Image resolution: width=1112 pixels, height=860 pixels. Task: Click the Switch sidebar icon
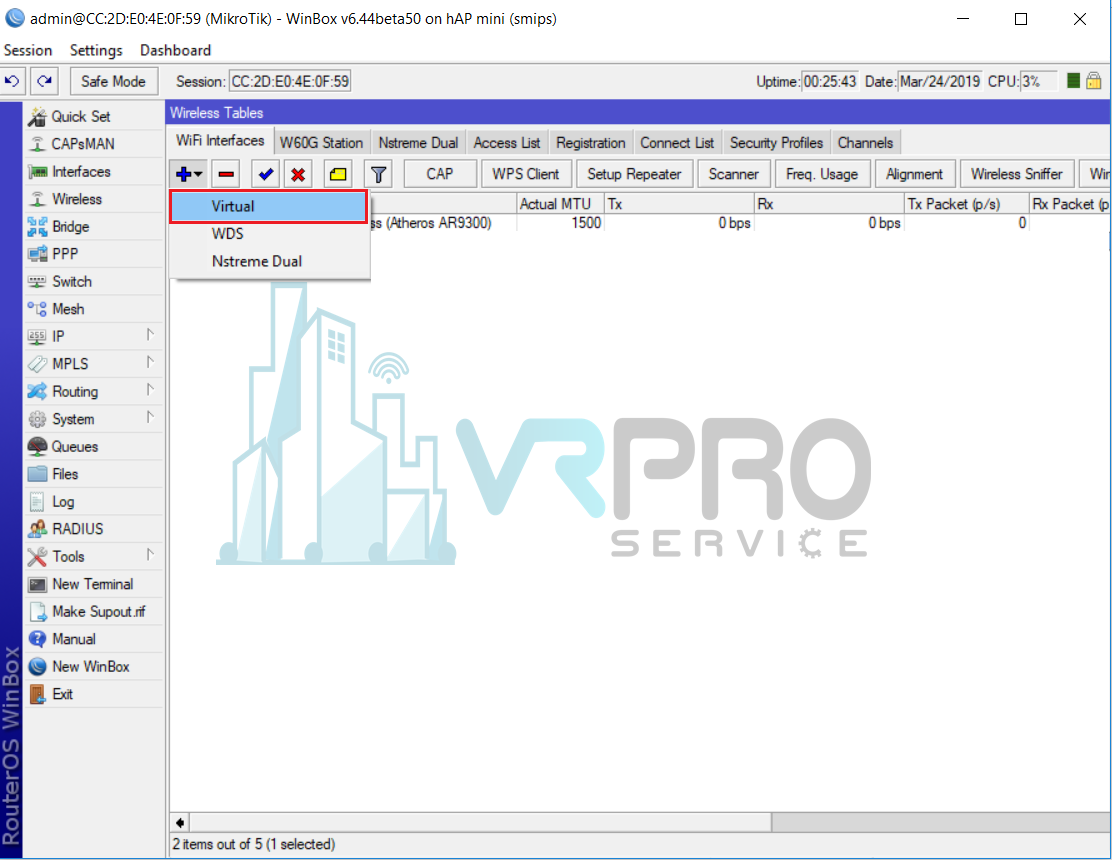(x=37, y=281)
